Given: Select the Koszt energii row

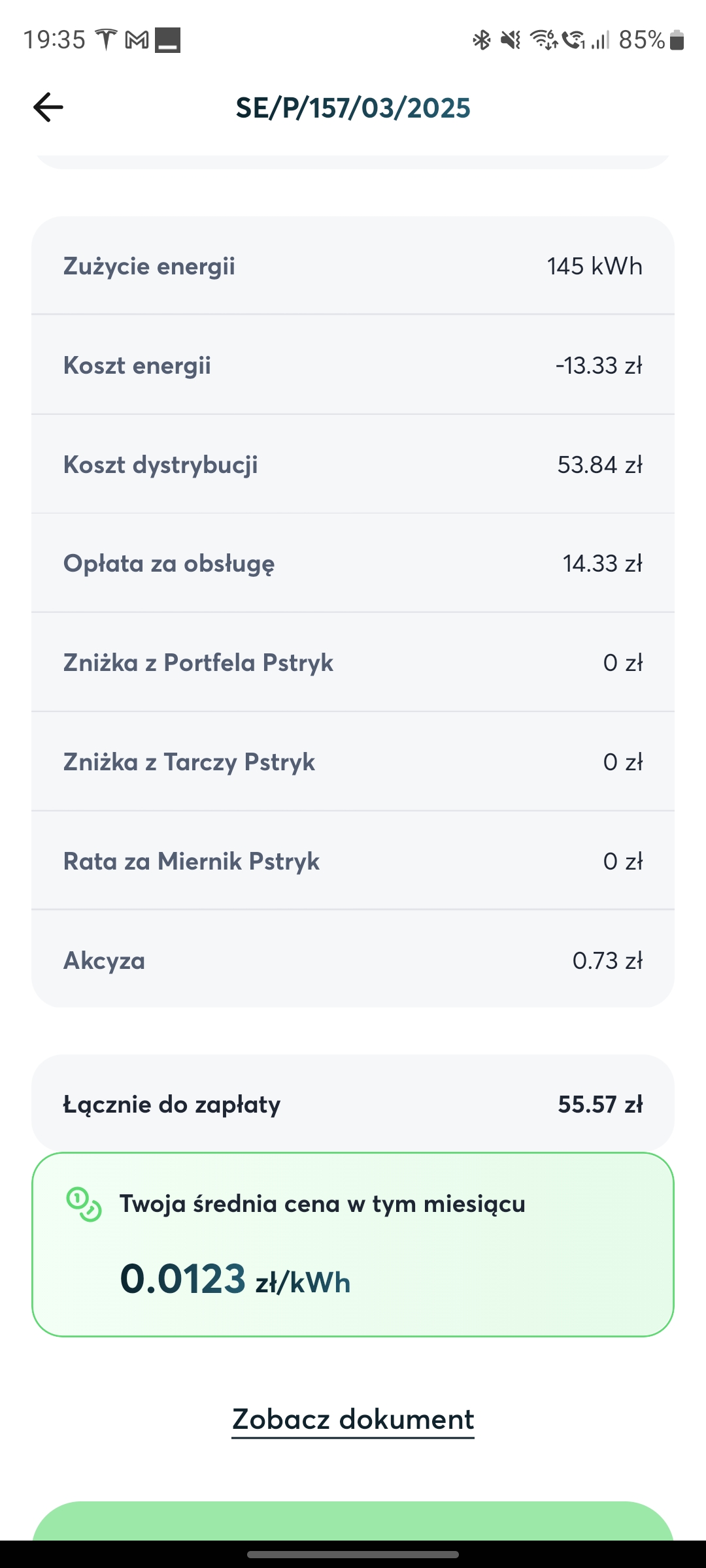Looking at the screenshot, I should click(x=353, y=365).
